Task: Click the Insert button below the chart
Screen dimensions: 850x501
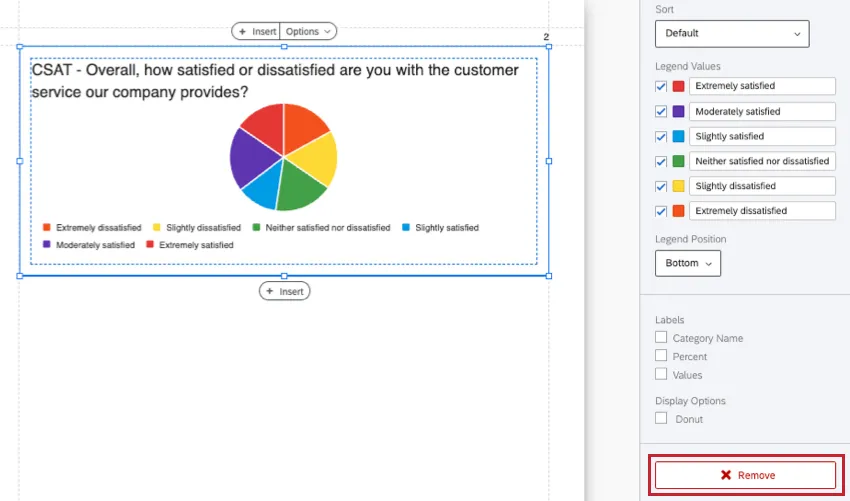Action: (x=285, y=291)
